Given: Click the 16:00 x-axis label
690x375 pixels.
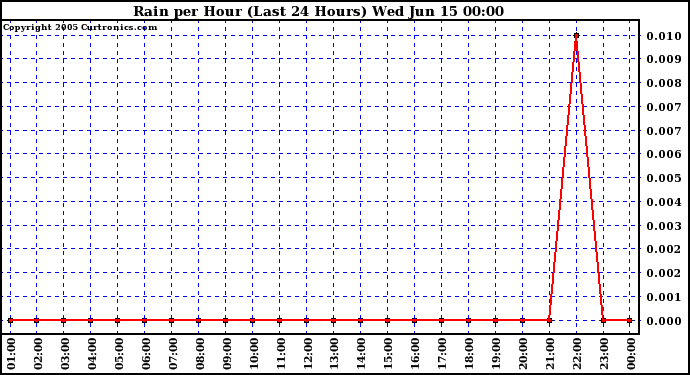Looking at the screenshot, I should click(x=415, y=354).
